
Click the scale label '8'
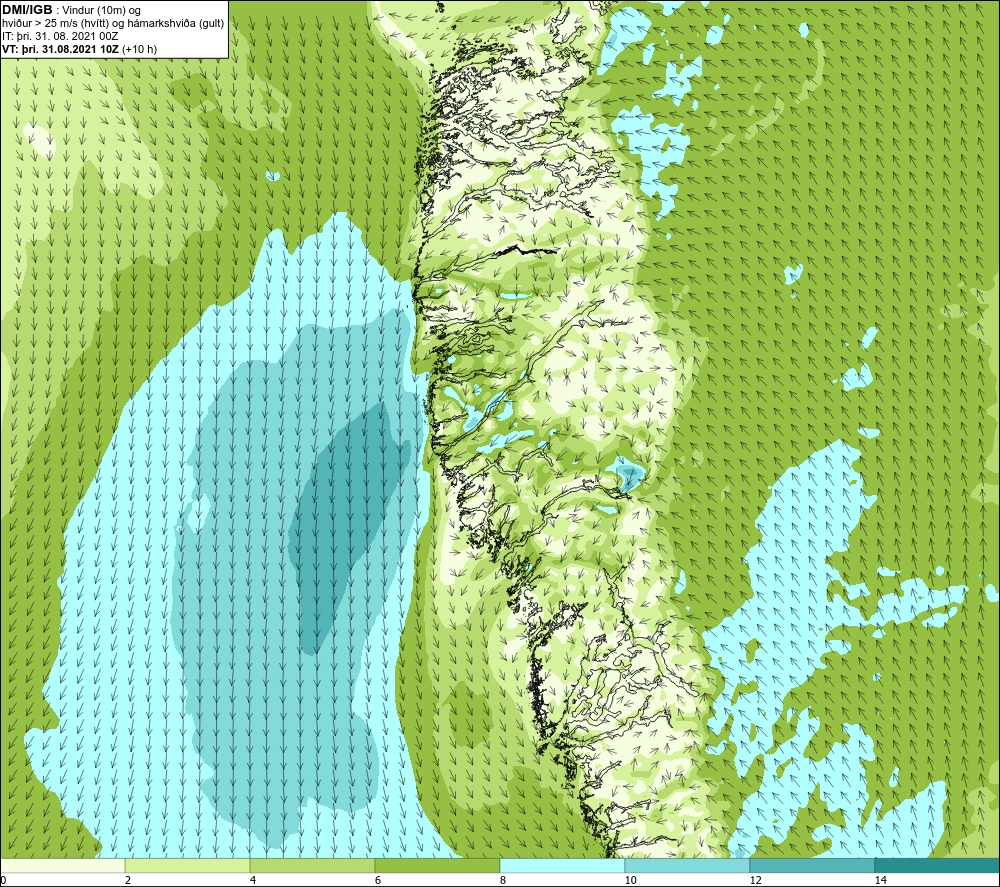503,880
